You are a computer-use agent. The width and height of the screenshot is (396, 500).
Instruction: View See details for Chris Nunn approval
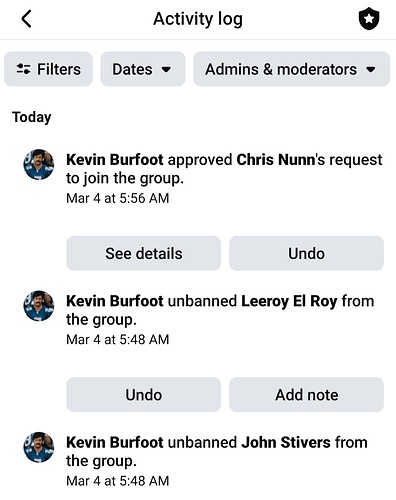pyautogui.click(x=143, y=253)
